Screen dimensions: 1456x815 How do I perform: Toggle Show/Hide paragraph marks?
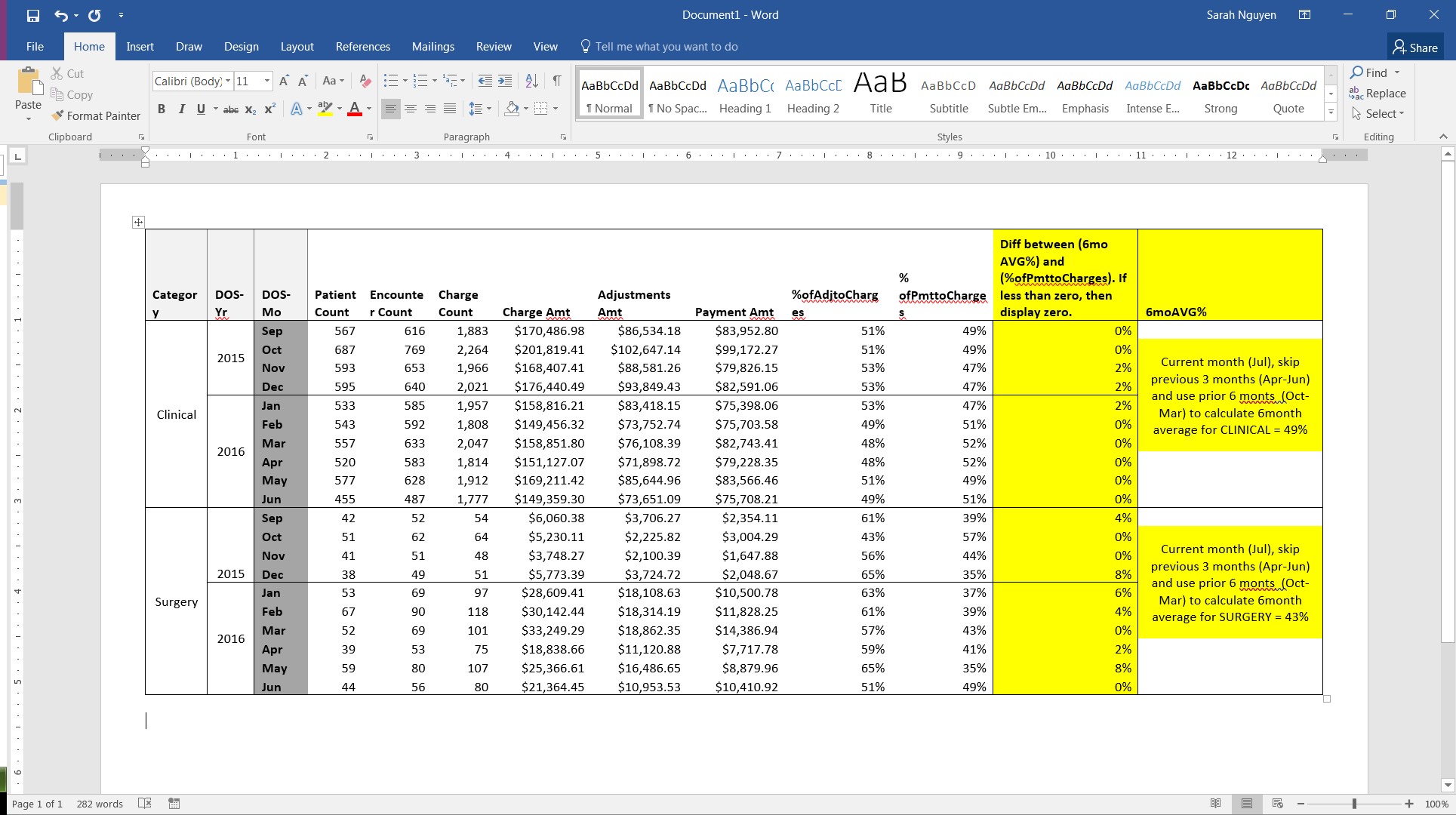pos(556,81)
